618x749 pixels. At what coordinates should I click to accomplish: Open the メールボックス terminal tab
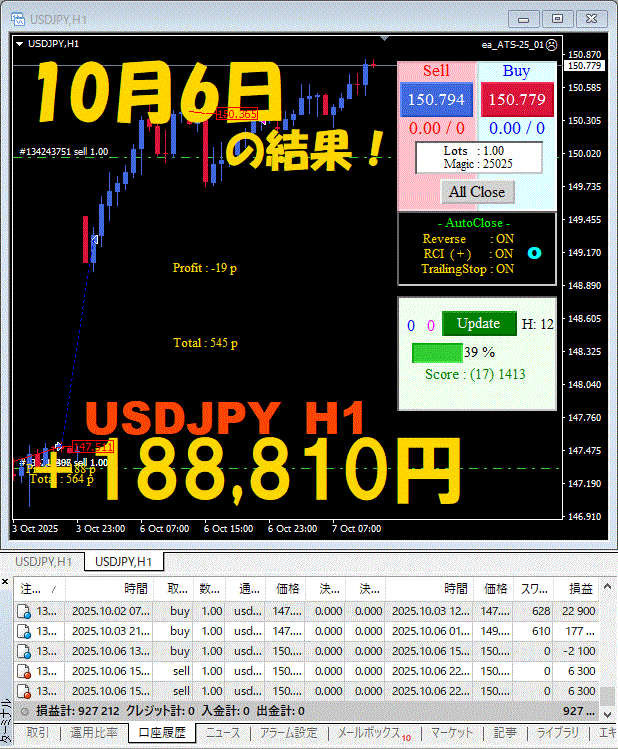pos(373,732)
